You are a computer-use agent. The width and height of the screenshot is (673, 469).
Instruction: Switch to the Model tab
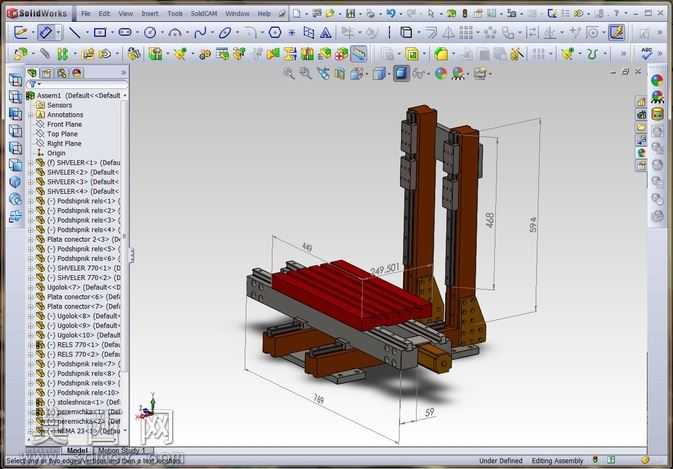click(77, 451)
